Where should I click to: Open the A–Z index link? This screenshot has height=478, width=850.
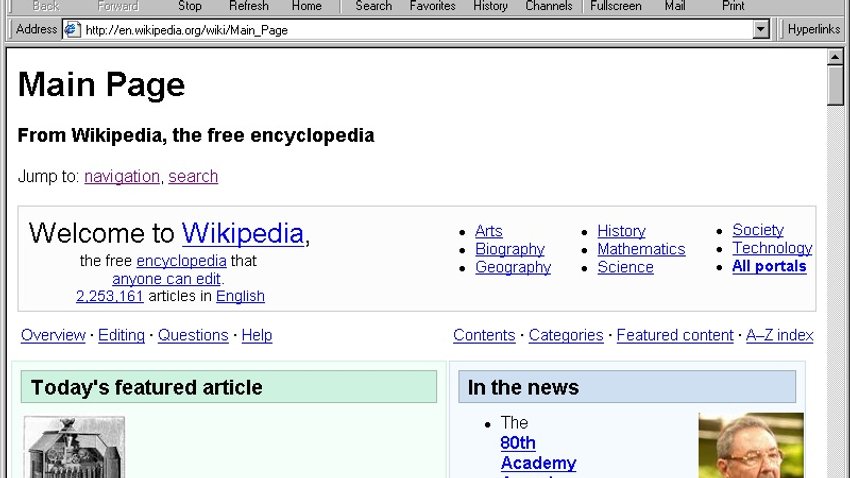click(780, 335)
